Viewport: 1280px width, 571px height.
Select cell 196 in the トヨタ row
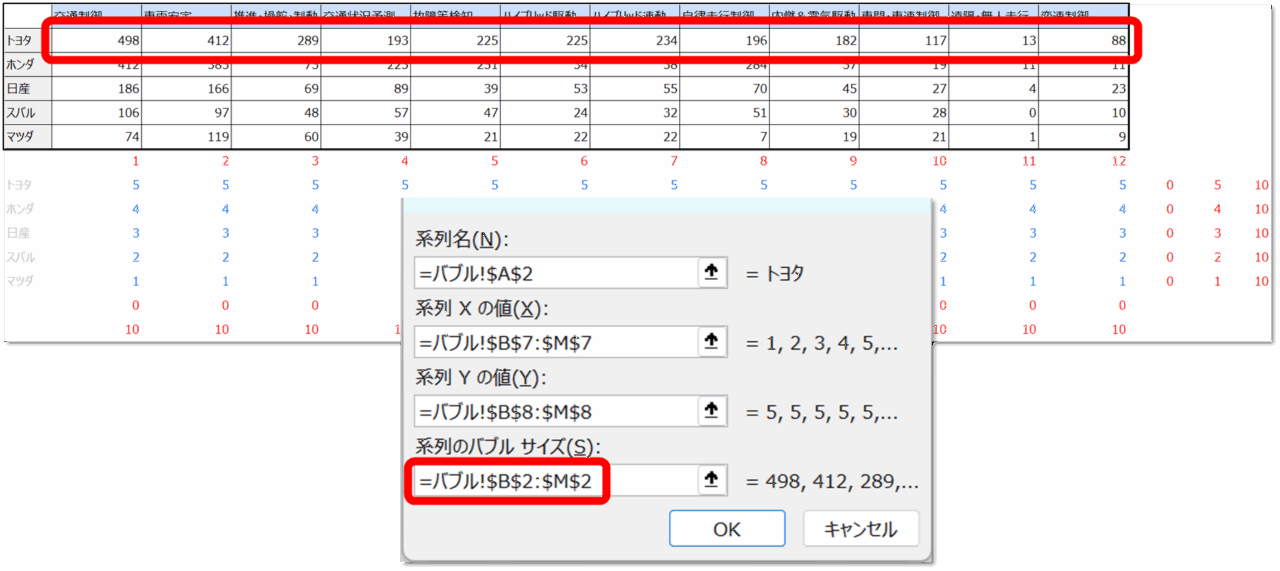tap(725, 41)
